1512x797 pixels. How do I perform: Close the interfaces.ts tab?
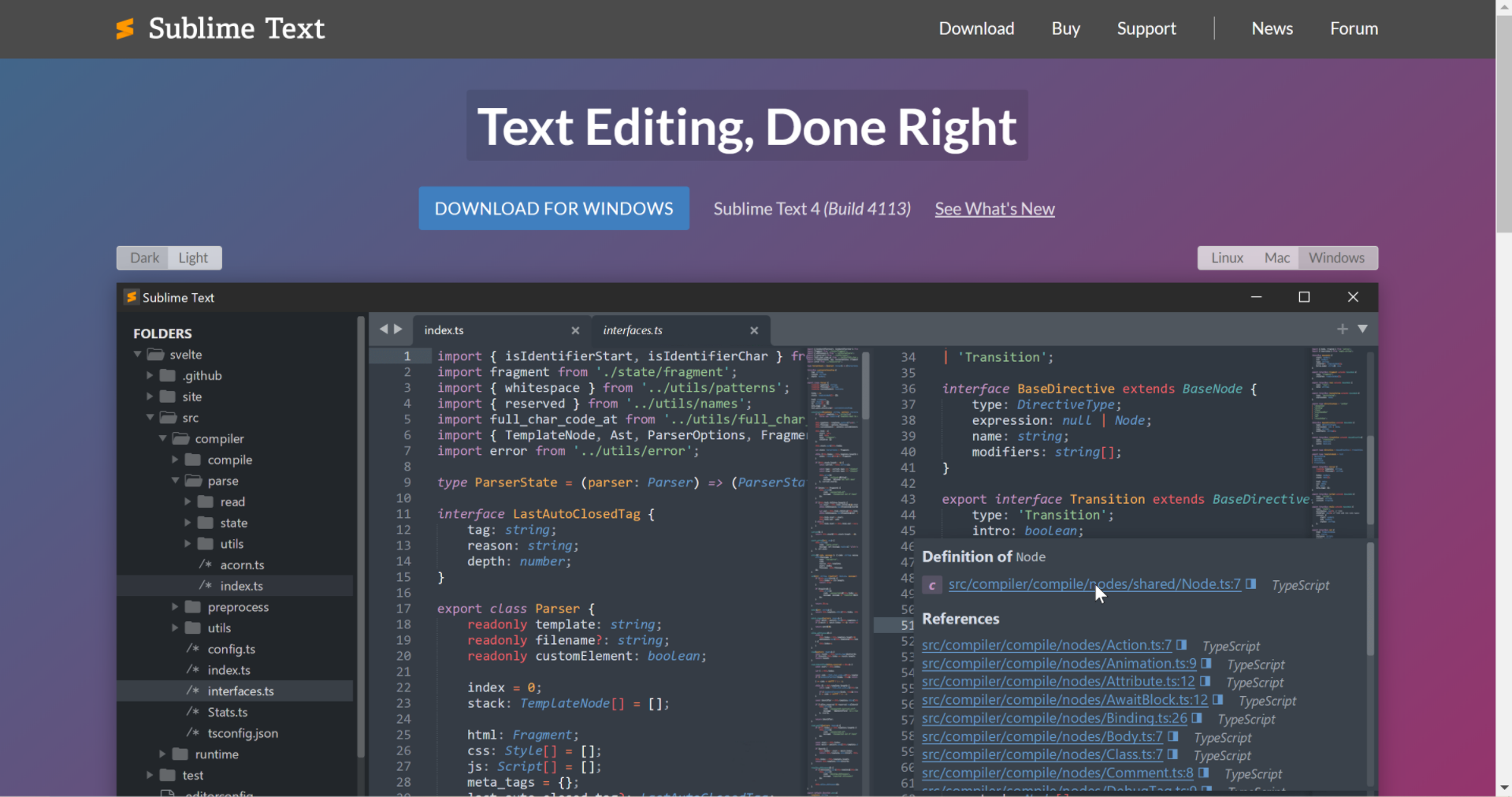754,330
